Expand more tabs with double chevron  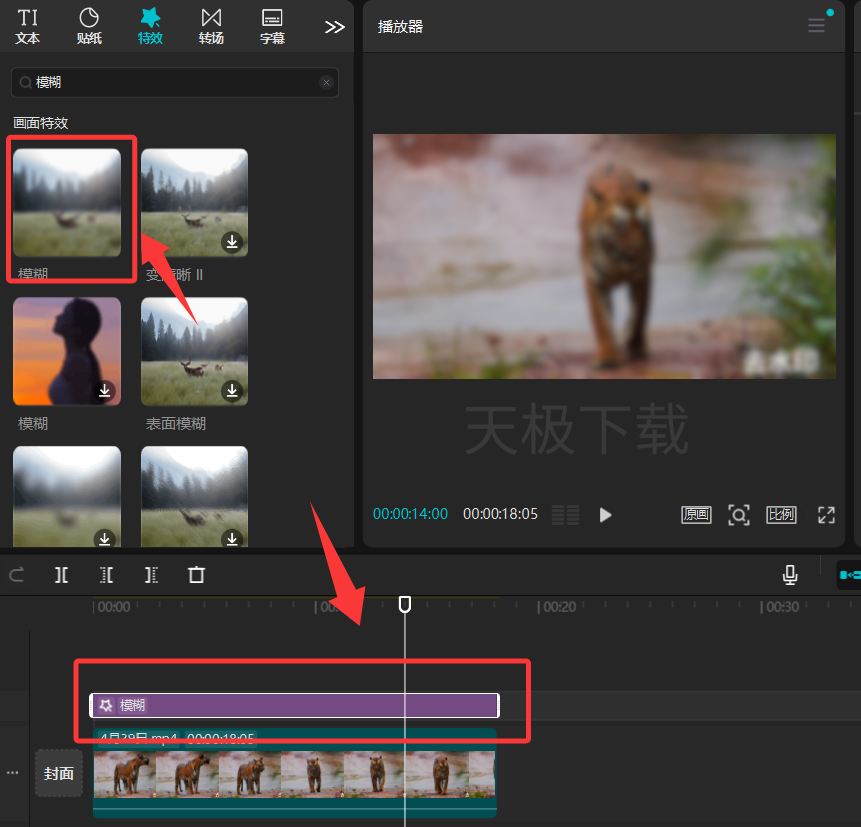334,27
